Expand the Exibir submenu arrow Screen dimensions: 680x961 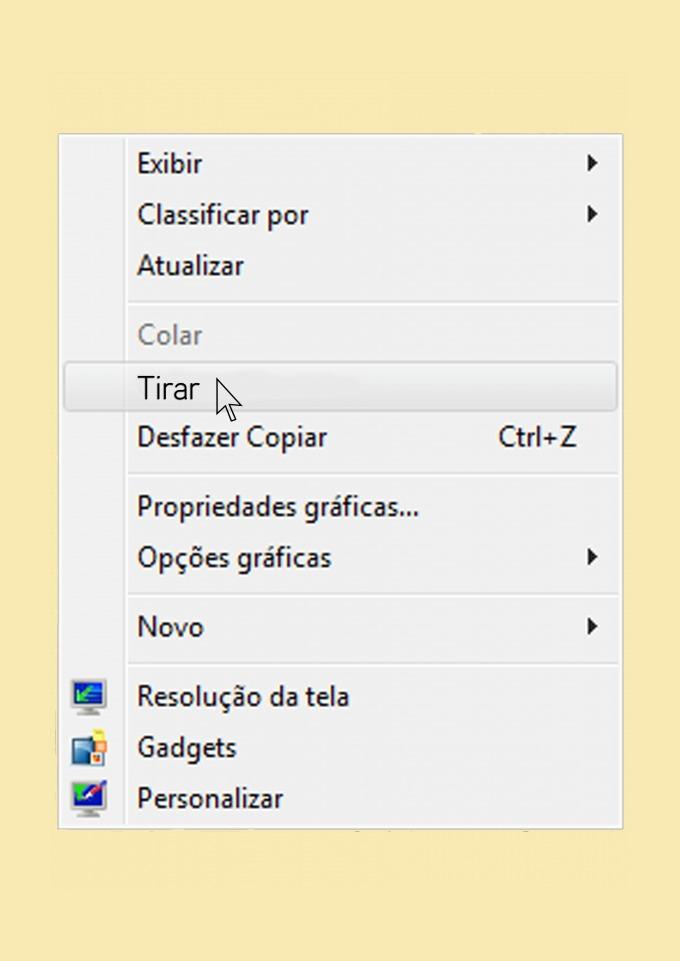(x=592, y=163)
